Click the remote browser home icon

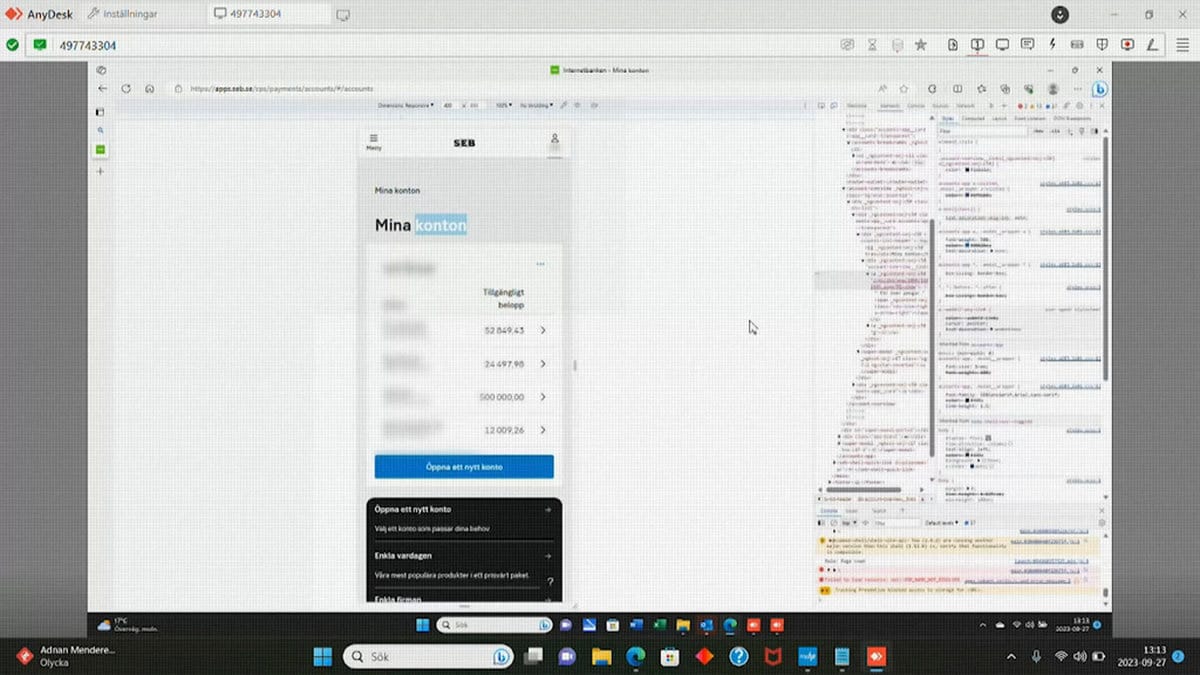(149, 88)
